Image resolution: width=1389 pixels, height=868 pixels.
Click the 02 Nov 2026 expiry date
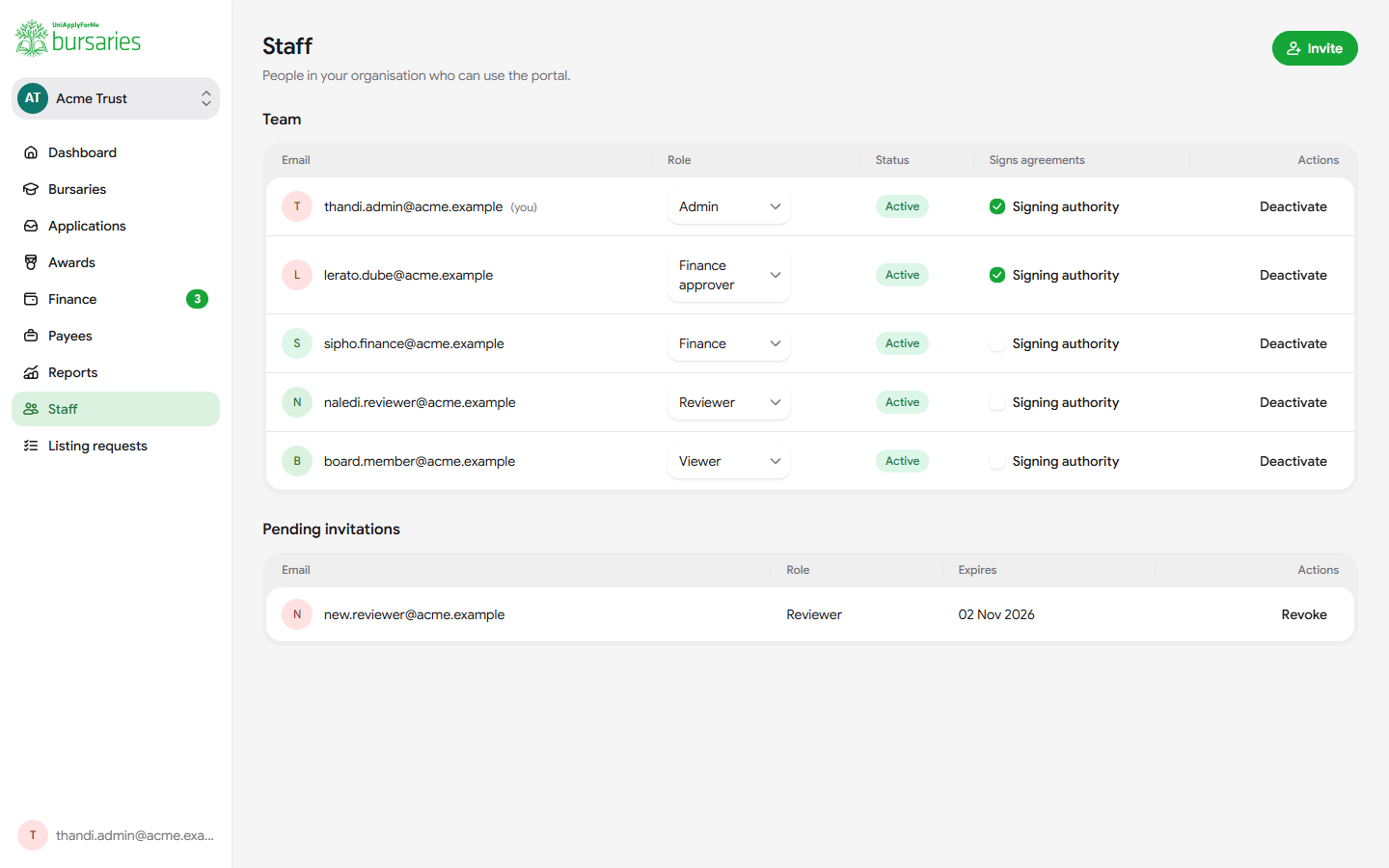click(x=996, y=614)
